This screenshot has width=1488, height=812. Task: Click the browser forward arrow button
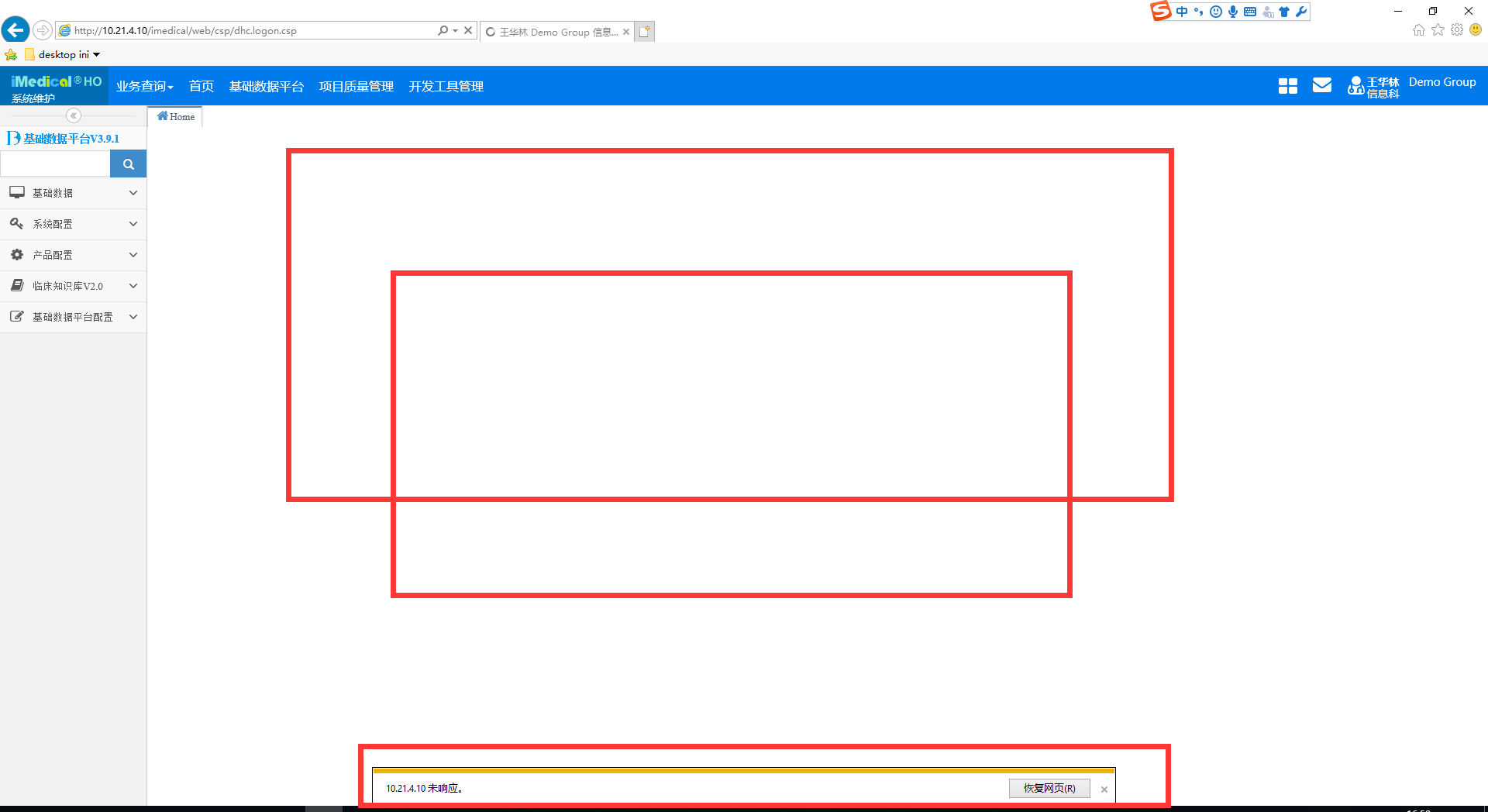[x=43, y=30]
